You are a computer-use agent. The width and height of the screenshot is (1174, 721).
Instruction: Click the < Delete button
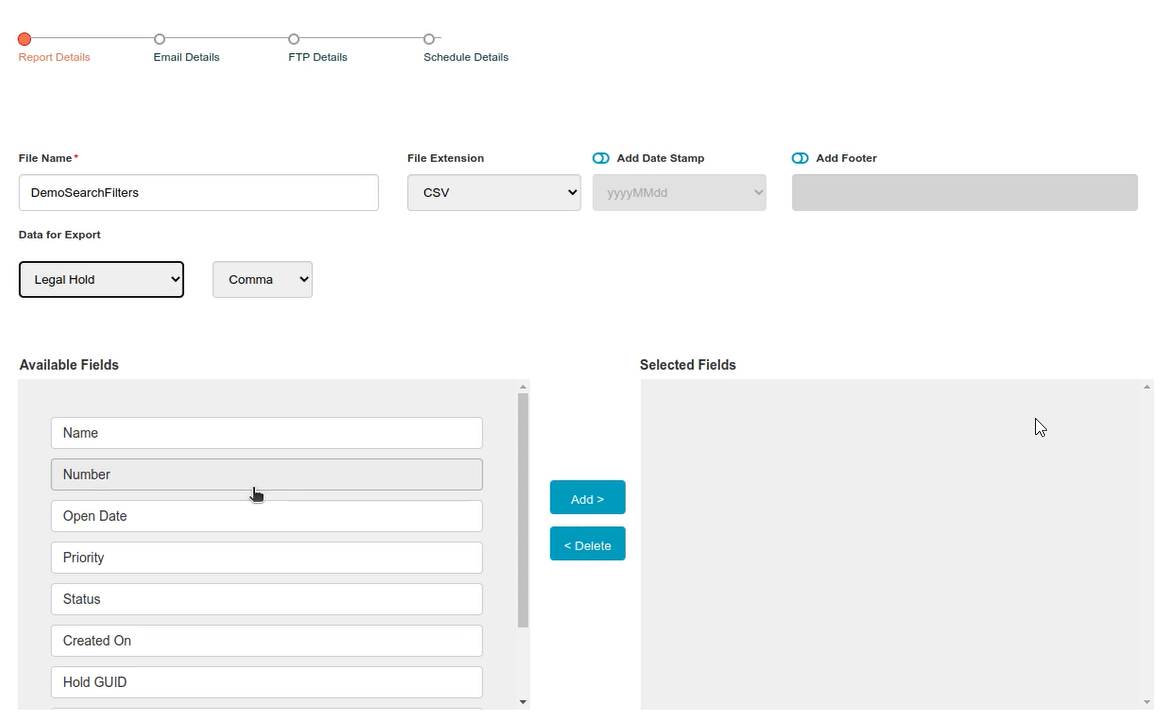pos(588,544)
